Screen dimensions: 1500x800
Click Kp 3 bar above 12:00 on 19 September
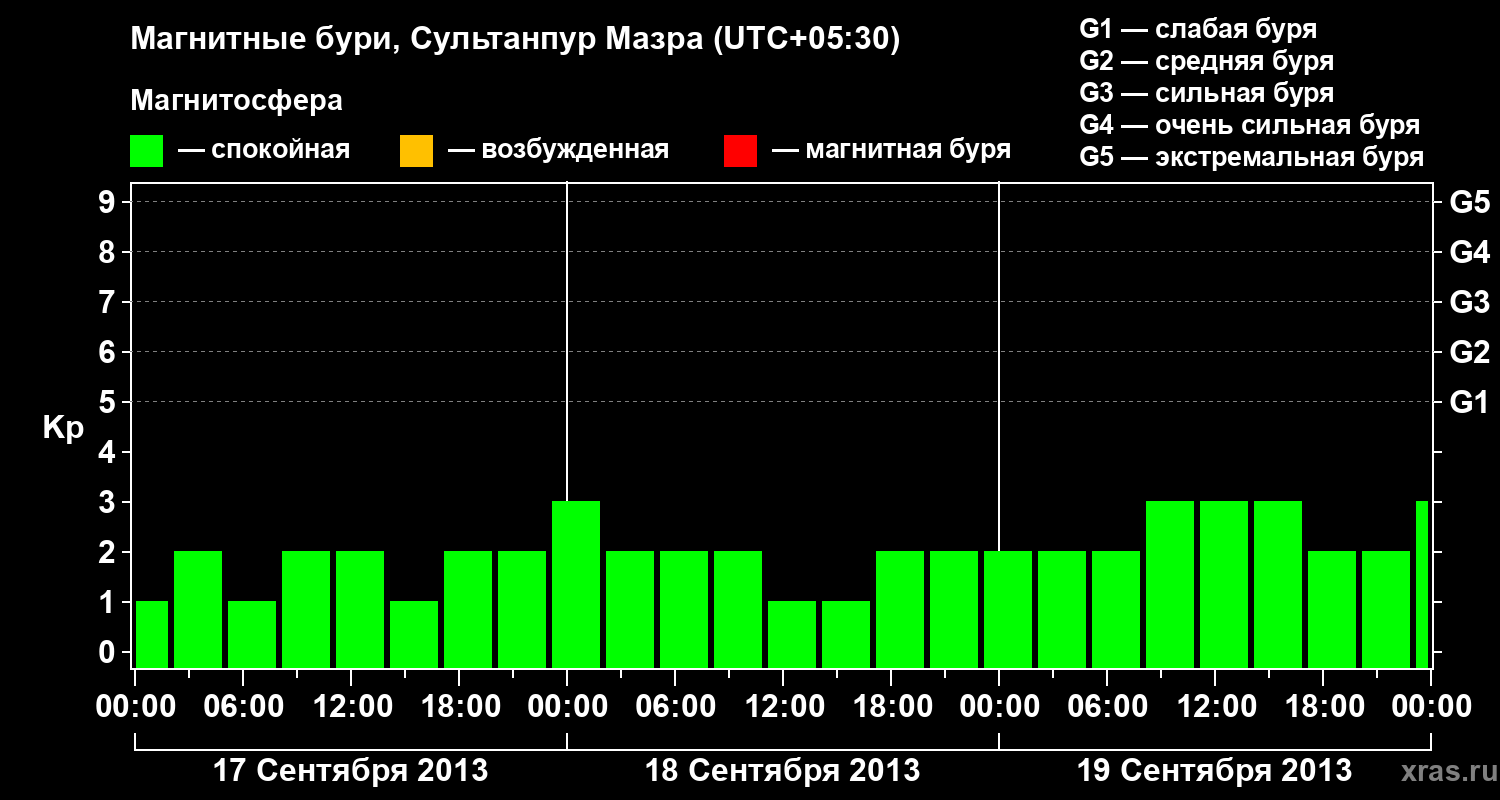[x=1224, y=584]
